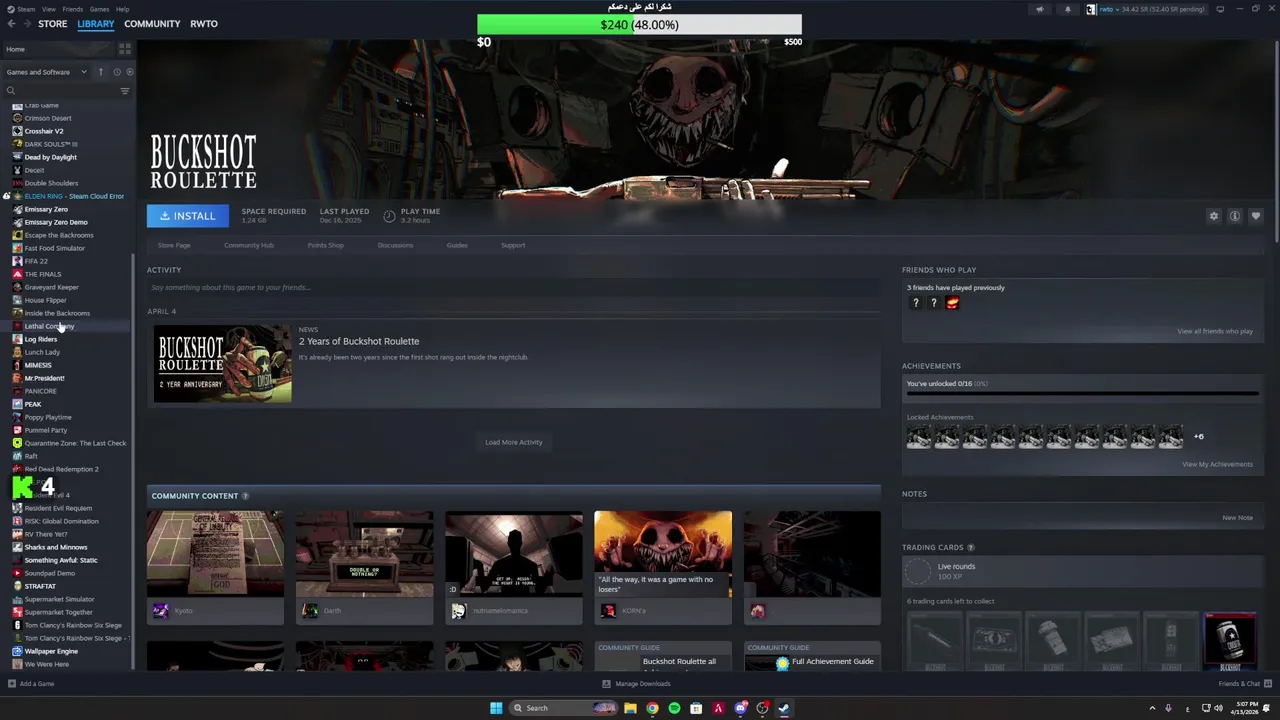Open game info icon

tap(1235, 216)
